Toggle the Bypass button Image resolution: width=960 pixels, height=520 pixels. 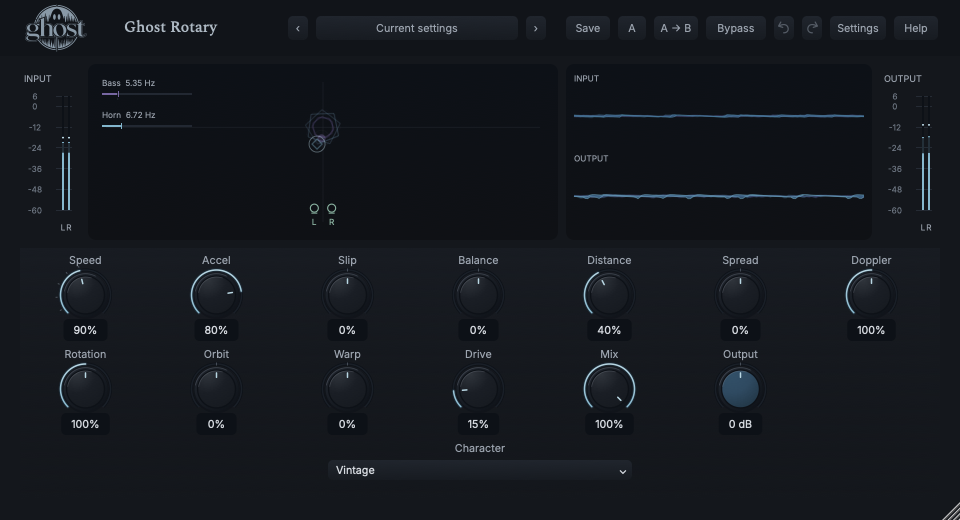[x=735, y=28]
